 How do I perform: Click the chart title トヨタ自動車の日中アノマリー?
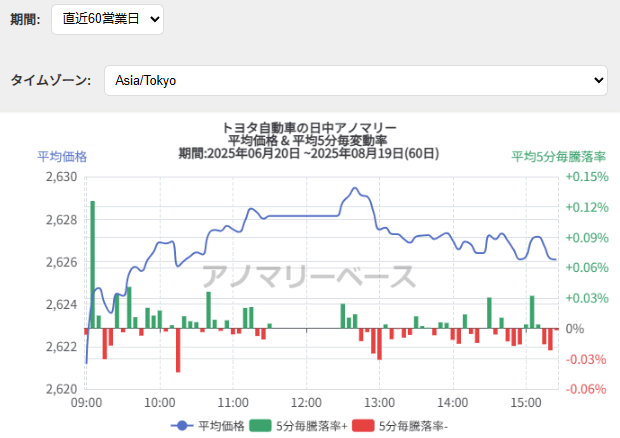[309, 128]
